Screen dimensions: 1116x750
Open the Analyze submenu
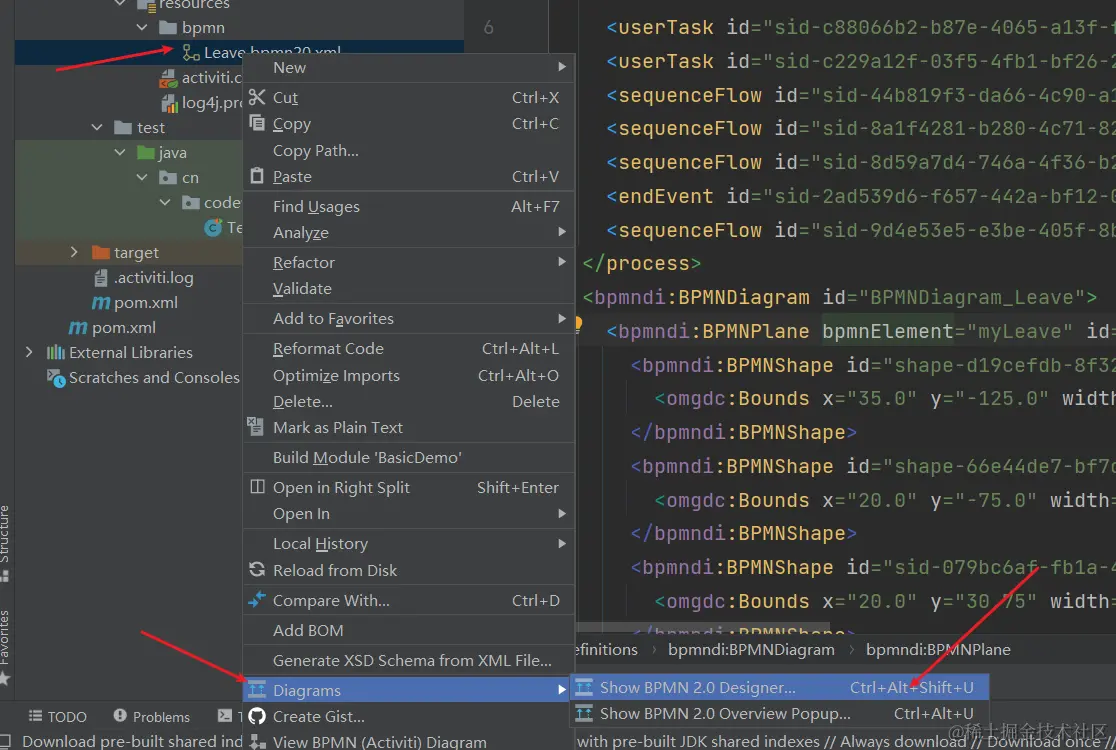409,232
